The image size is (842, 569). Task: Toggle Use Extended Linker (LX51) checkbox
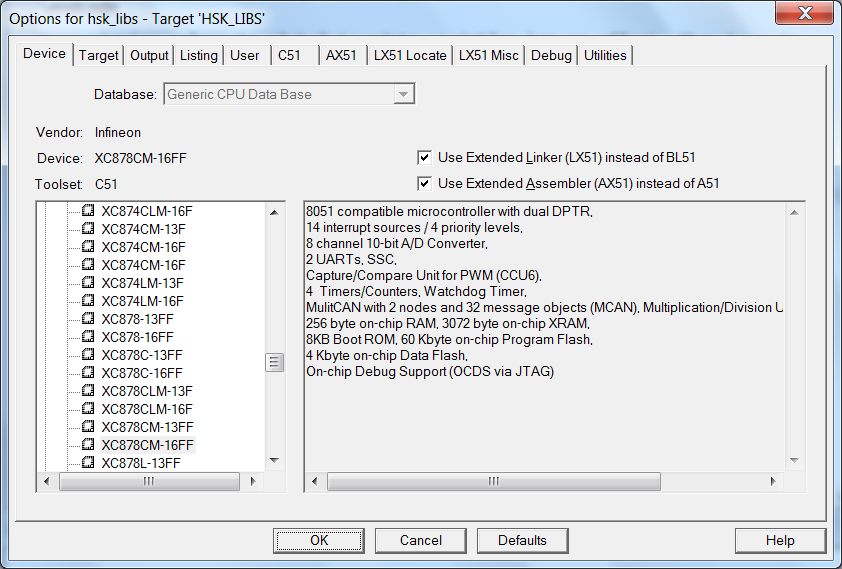point(425,158)
